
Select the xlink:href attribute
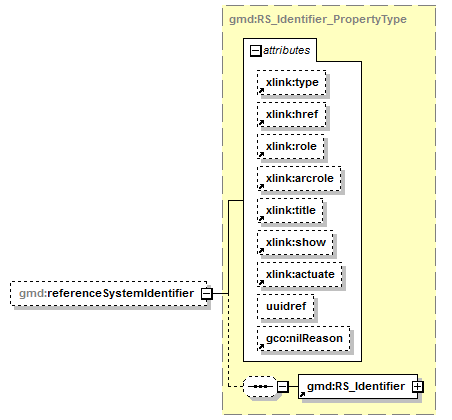(x=292, y=114)
